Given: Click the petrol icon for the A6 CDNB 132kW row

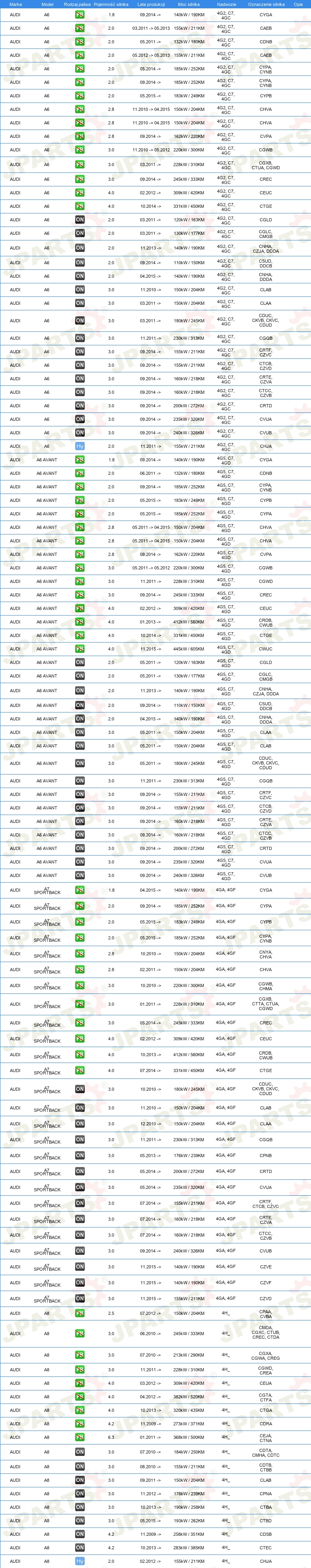Looking at the screenshot, I should click(x=80, y=42).
